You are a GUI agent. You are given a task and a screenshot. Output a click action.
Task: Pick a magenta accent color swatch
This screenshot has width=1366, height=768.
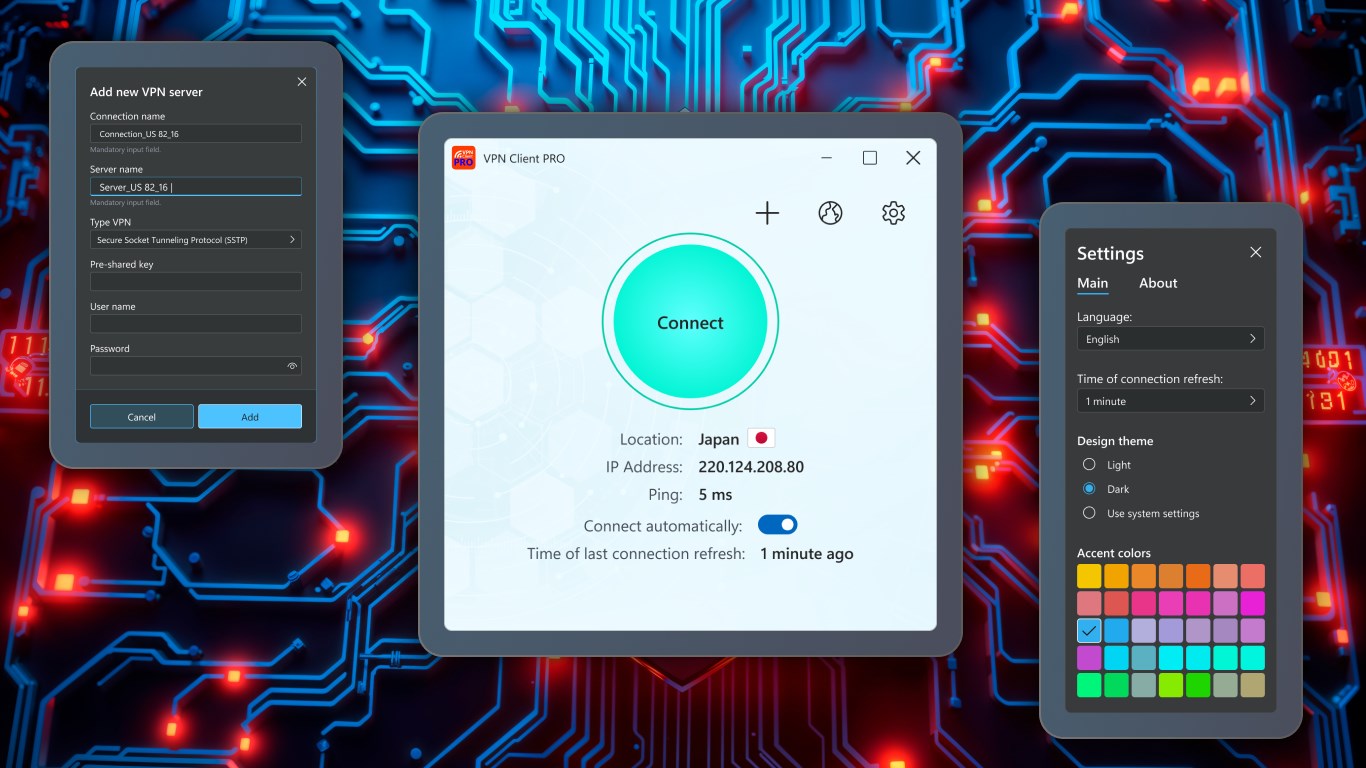[x=1252, y=602]
